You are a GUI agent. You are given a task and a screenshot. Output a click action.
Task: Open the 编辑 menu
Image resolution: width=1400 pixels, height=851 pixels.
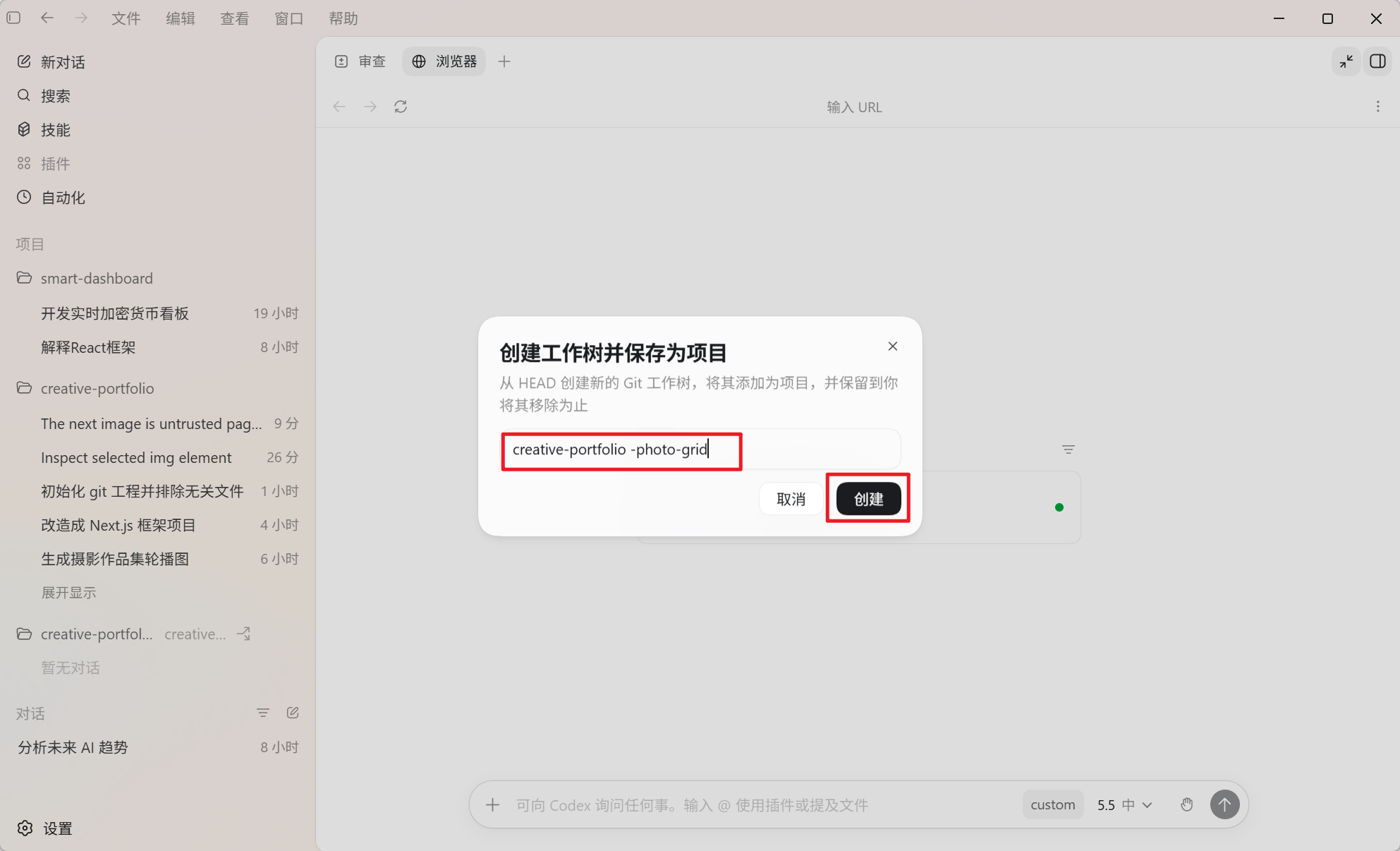(x=181, y=18)
